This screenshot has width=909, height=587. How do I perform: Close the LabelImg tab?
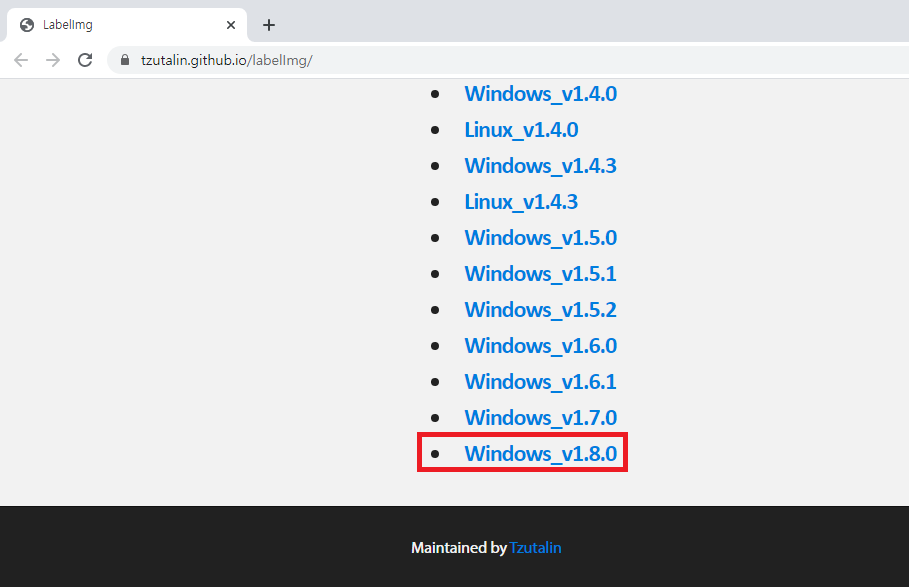click(x=231, y=25)
